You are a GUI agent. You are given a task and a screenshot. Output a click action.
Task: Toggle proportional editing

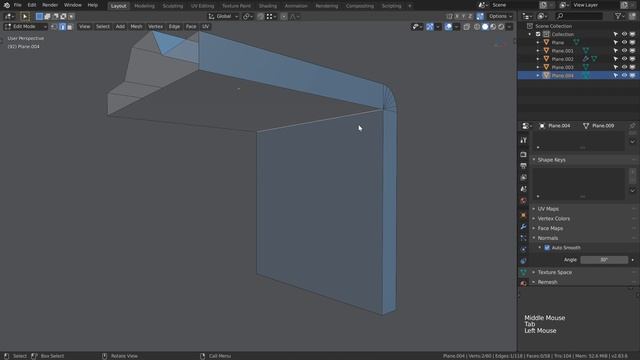[284, 16]
